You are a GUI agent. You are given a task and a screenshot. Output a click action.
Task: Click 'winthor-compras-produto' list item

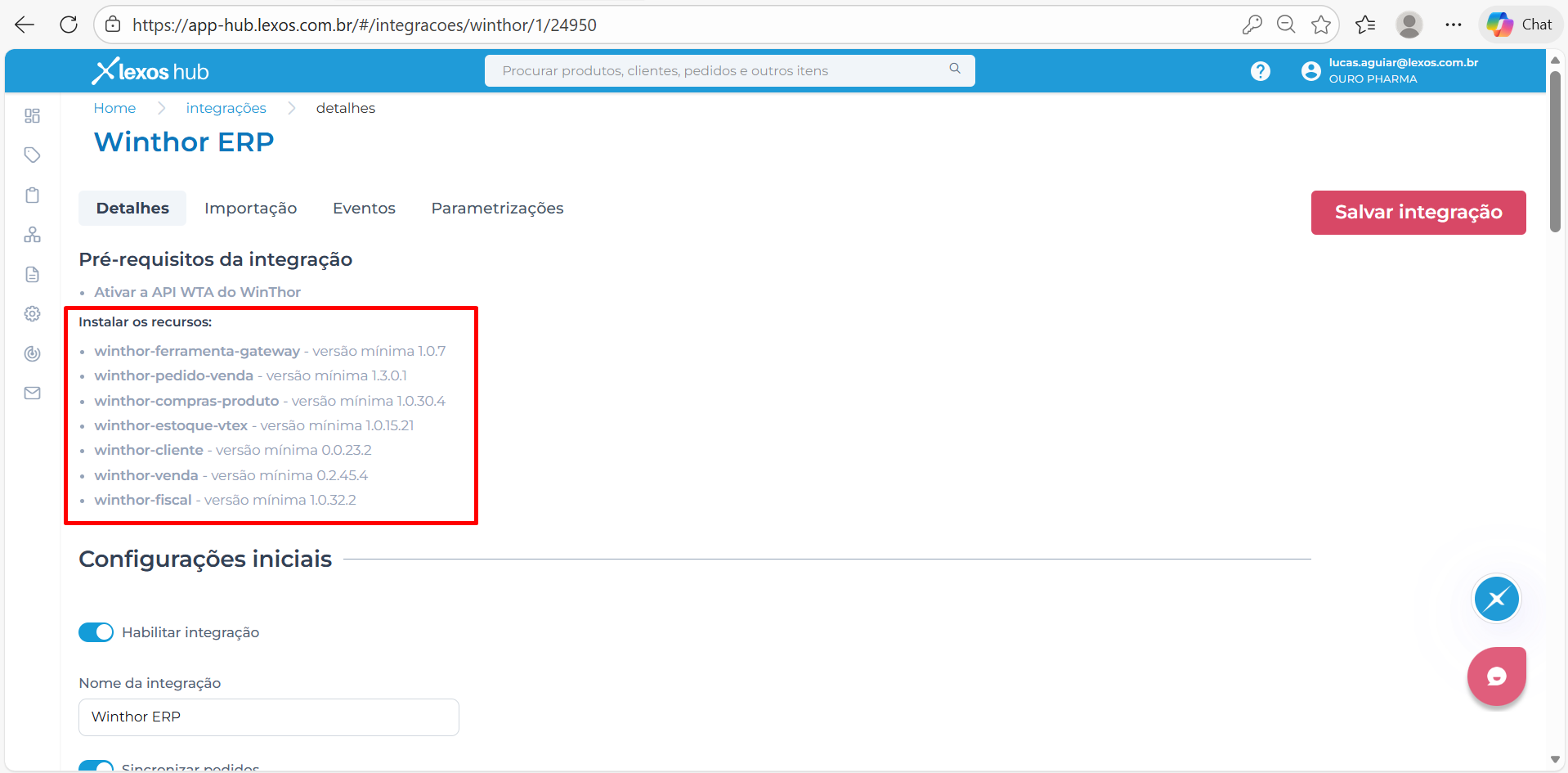click(x=270, y=401)
